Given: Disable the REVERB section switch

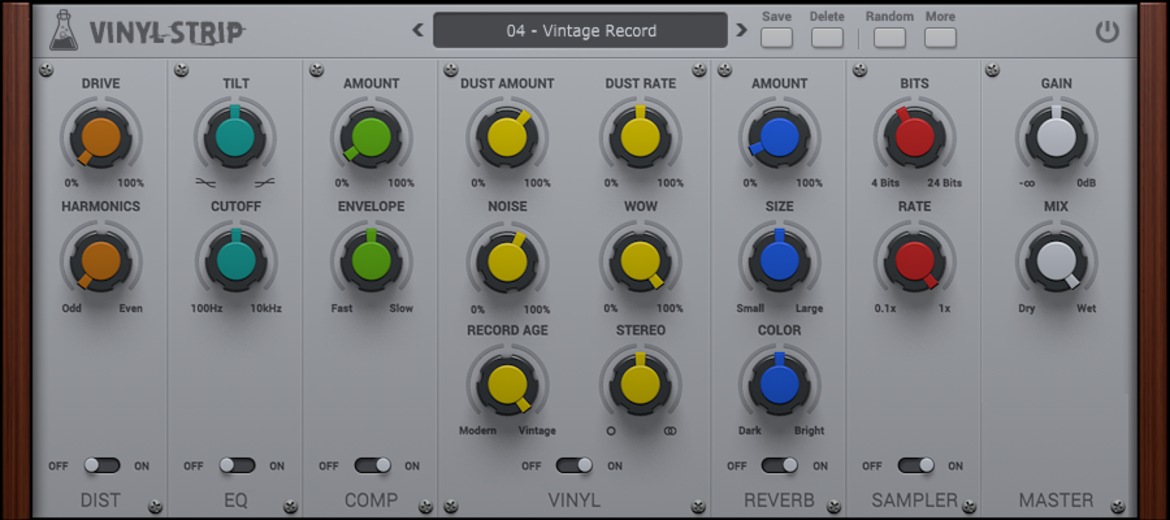Looking at the screenshot, I should coord(780,466).
